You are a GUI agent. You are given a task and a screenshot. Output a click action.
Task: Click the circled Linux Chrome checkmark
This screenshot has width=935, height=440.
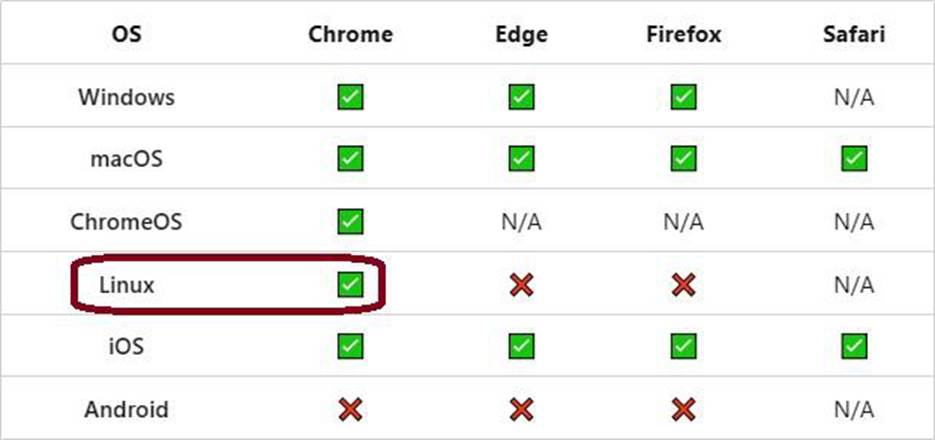(x=350, y=284)
